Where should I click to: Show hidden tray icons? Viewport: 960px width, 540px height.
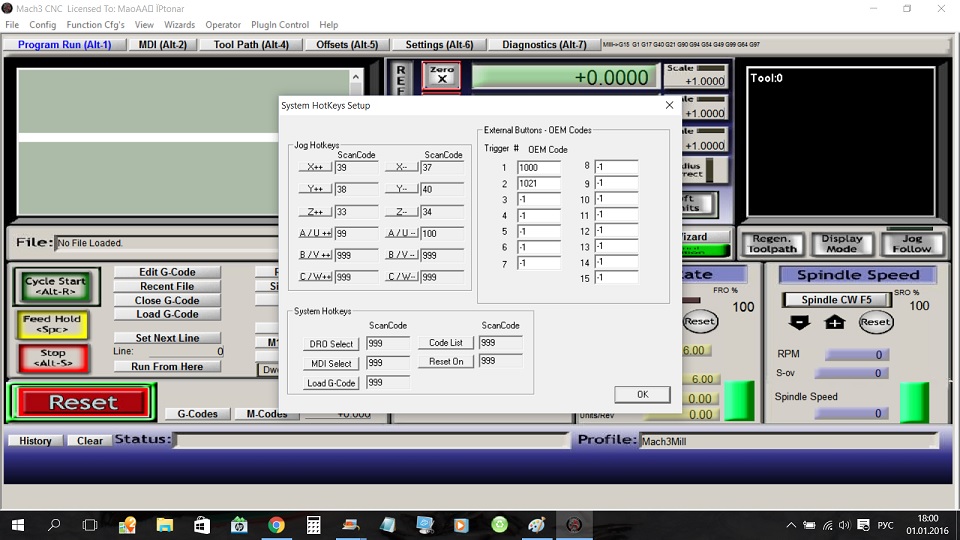click(x=791, y=525)
